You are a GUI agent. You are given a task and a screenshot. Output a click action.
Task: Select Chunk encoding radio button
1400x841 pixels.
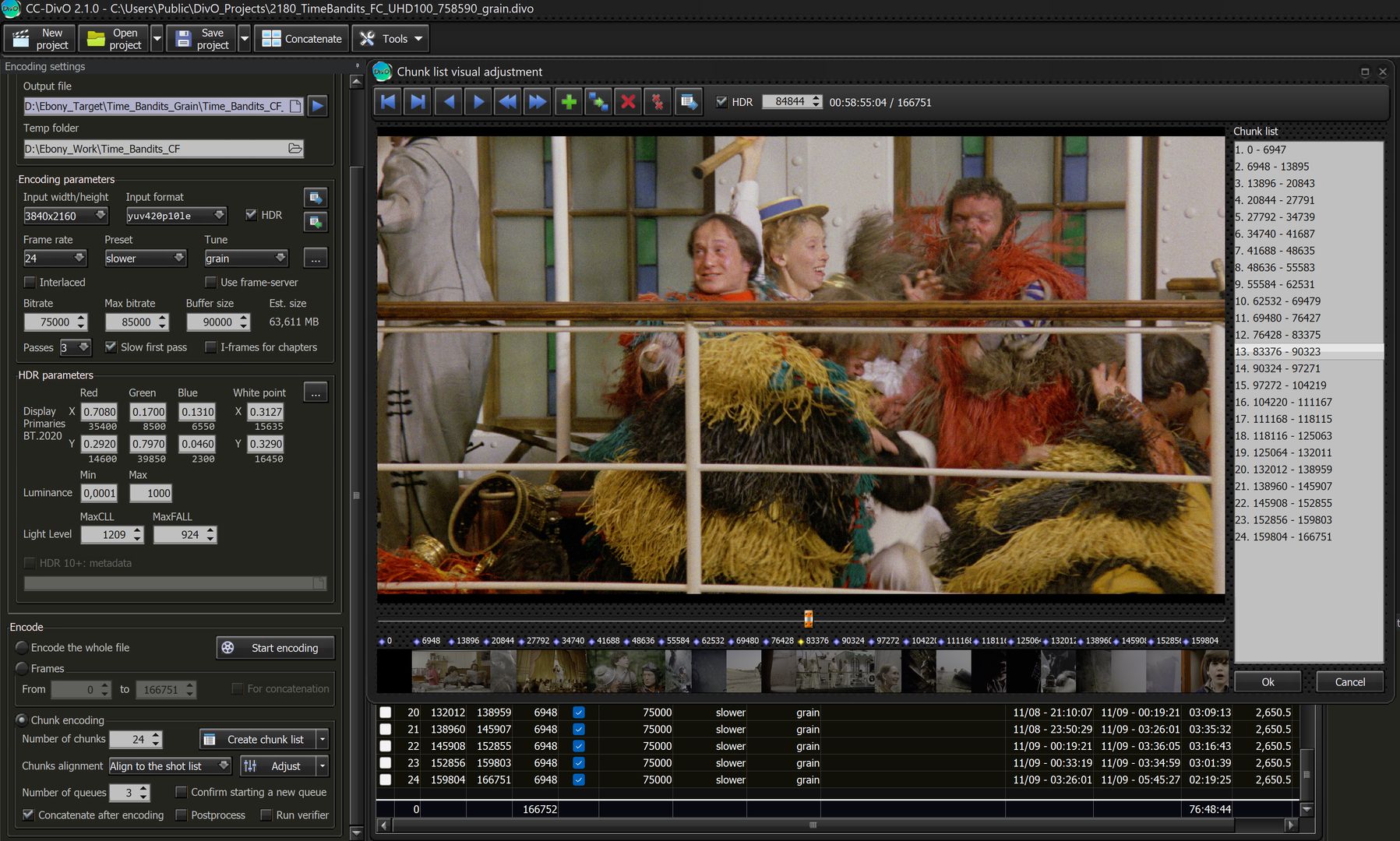tap(22, 720)
